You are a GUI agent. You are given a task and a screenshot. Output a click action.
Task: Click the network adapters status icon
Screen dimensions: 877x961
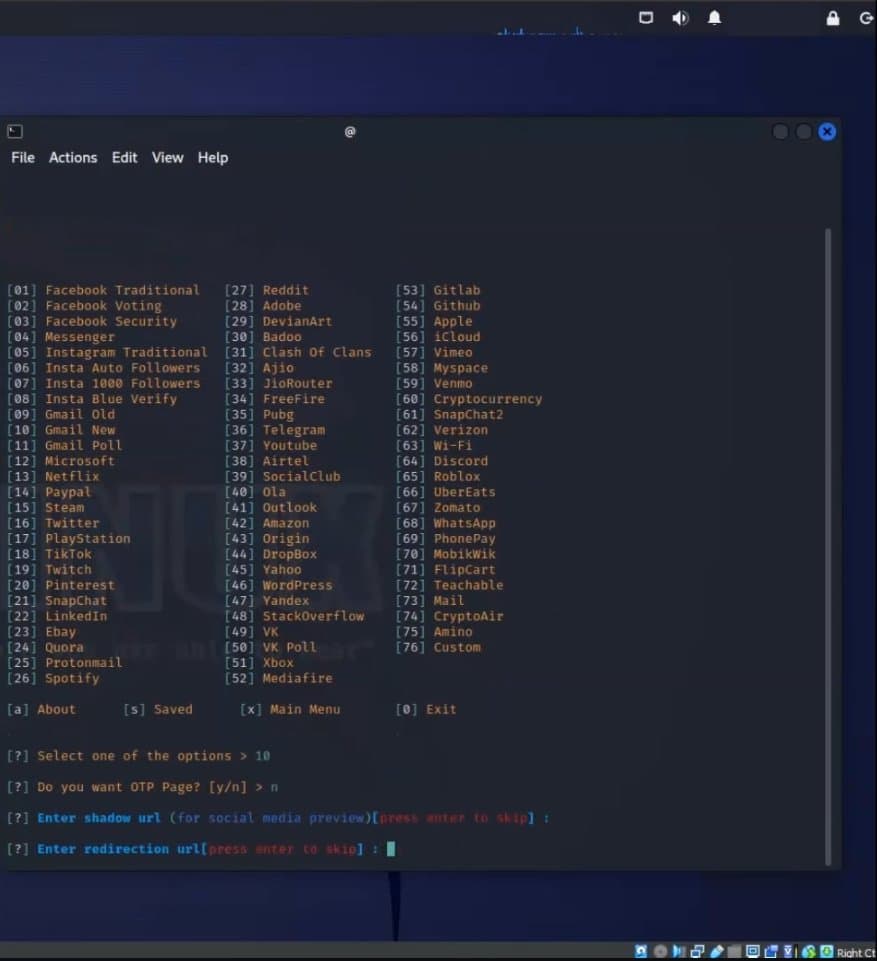pos(697,951)
